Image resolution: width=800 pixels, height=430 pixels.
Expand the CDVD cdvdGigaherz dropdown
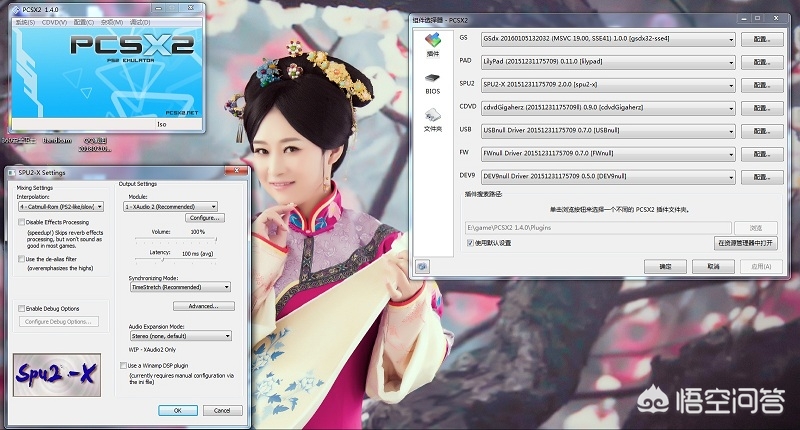[608, 108]
